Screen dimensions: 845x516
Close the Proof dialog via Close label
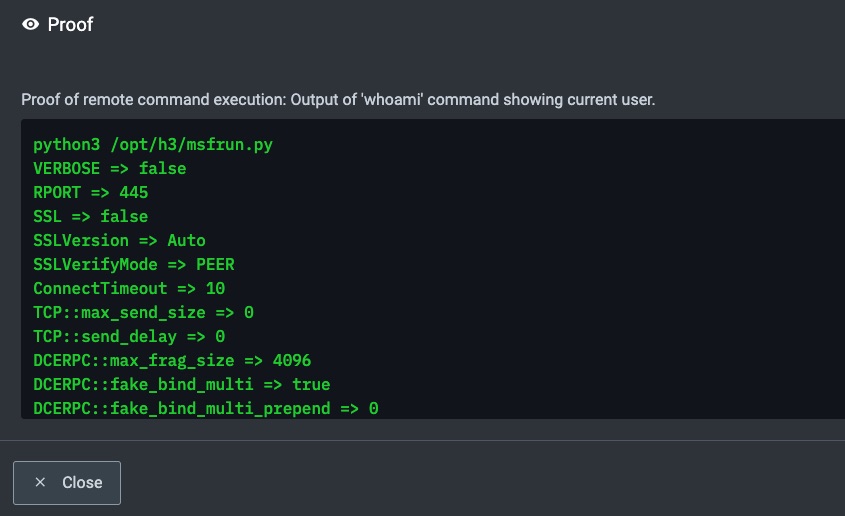click(x=82, y=482)
